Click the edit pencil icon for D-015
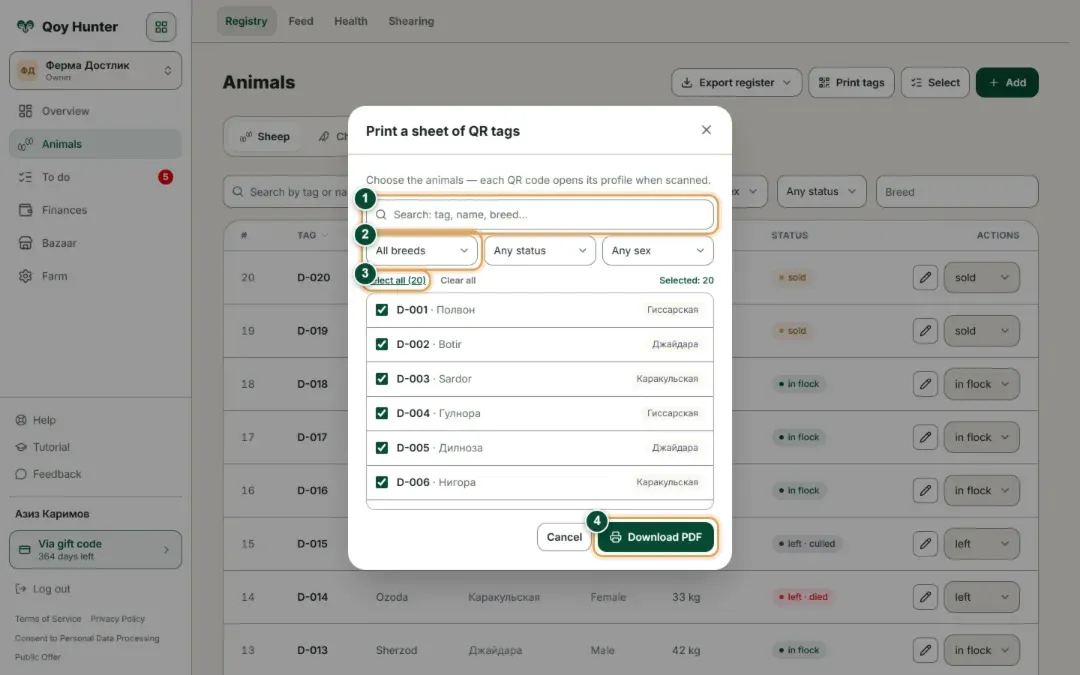The image size is (1080, 675). pos(925,543)
